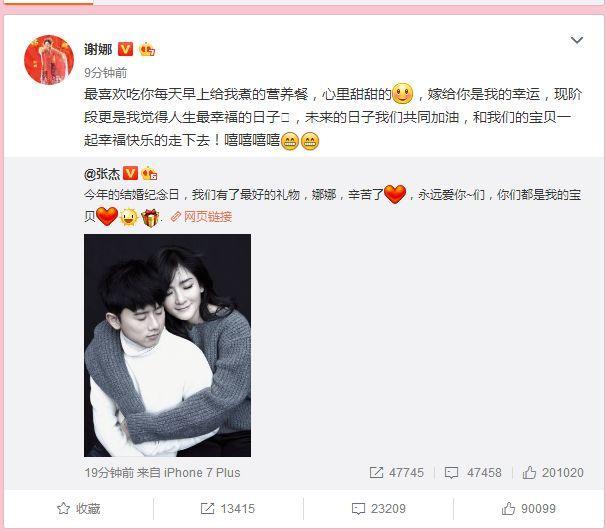
Task: Toggle 收藏 favorite star on this post
Action: point(79,508)
